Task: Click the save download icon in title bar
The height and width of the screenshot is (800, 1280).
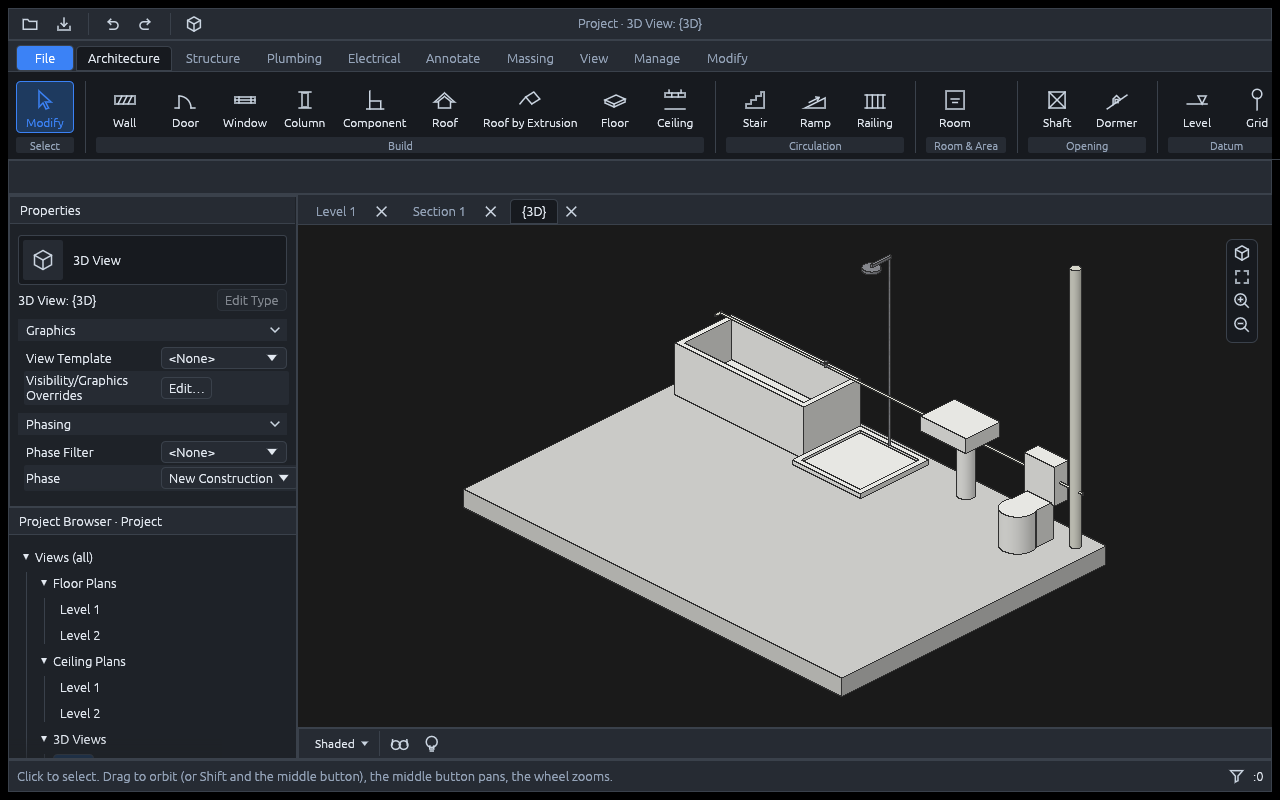Action: click(x=64, y=24)
